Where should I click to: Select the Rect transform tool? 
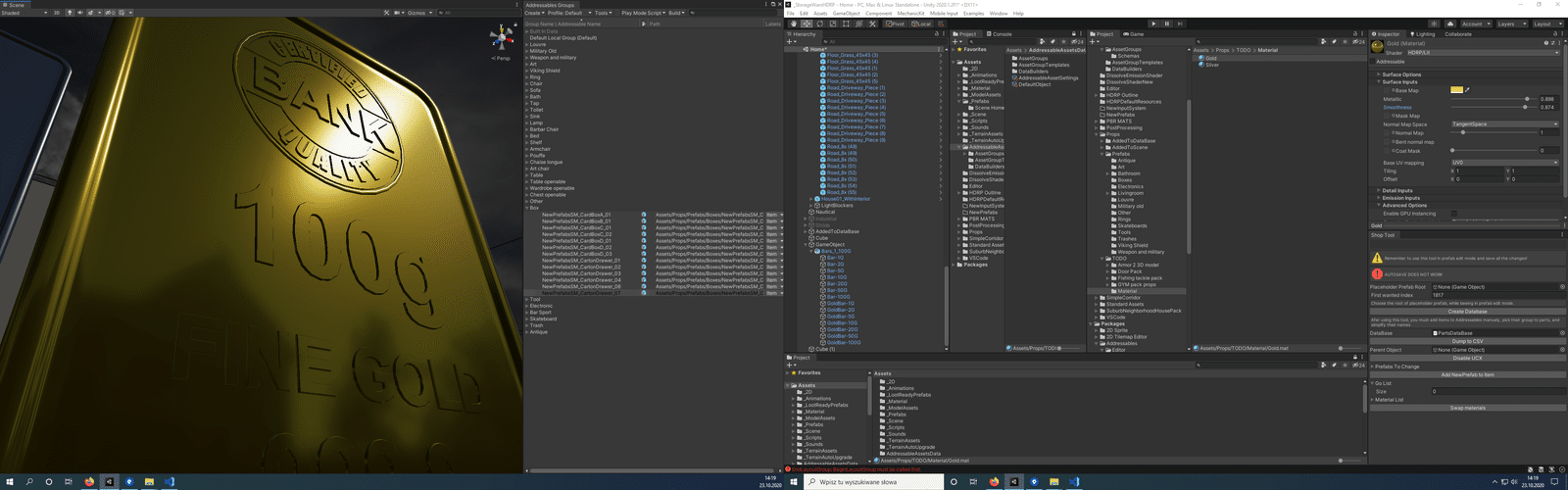click(x=846, y=24)
